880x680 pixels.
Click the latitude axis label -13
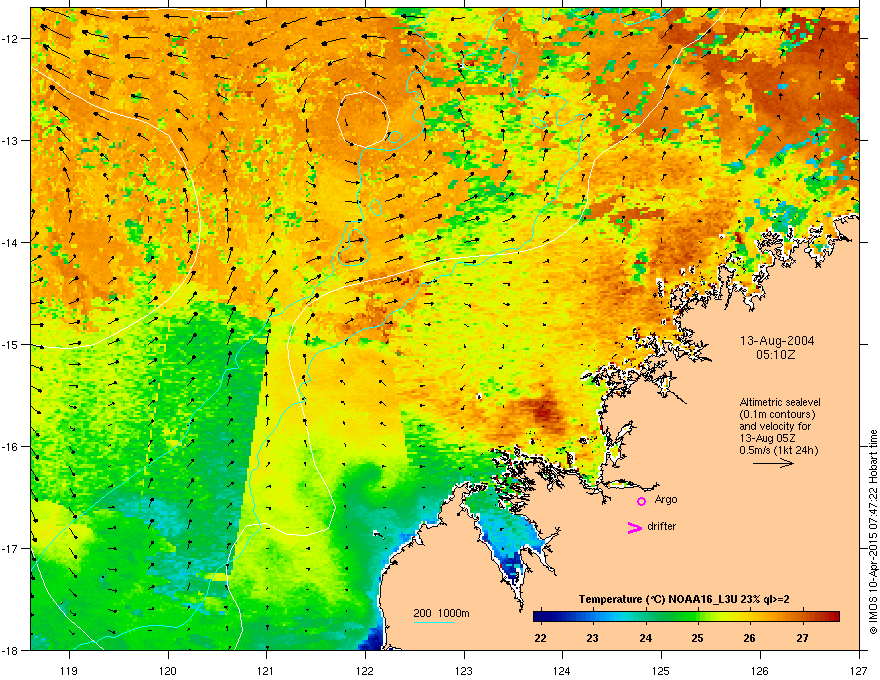[x=10, y=140]
